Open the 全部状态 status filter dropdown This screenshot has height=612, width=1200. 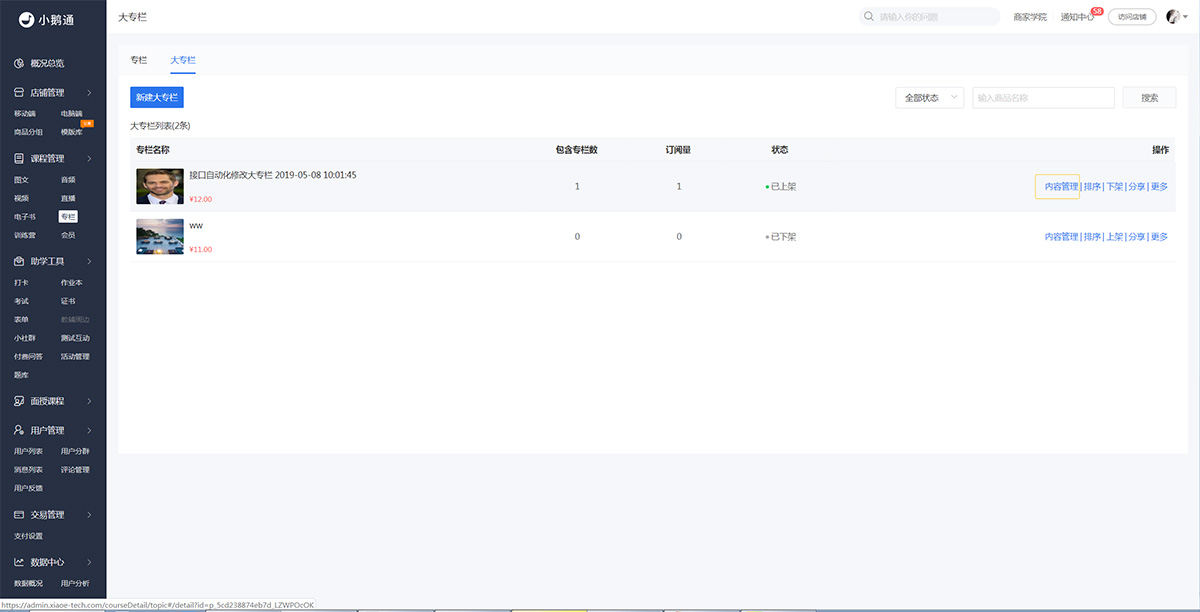[x=929, y=98]
